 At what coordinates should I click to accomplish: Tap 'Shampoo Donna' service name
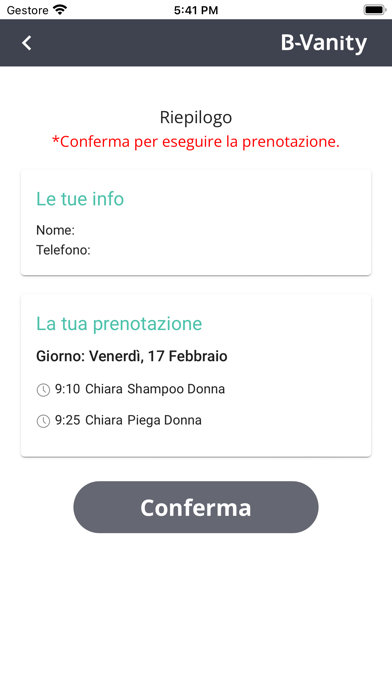point(176,389)
